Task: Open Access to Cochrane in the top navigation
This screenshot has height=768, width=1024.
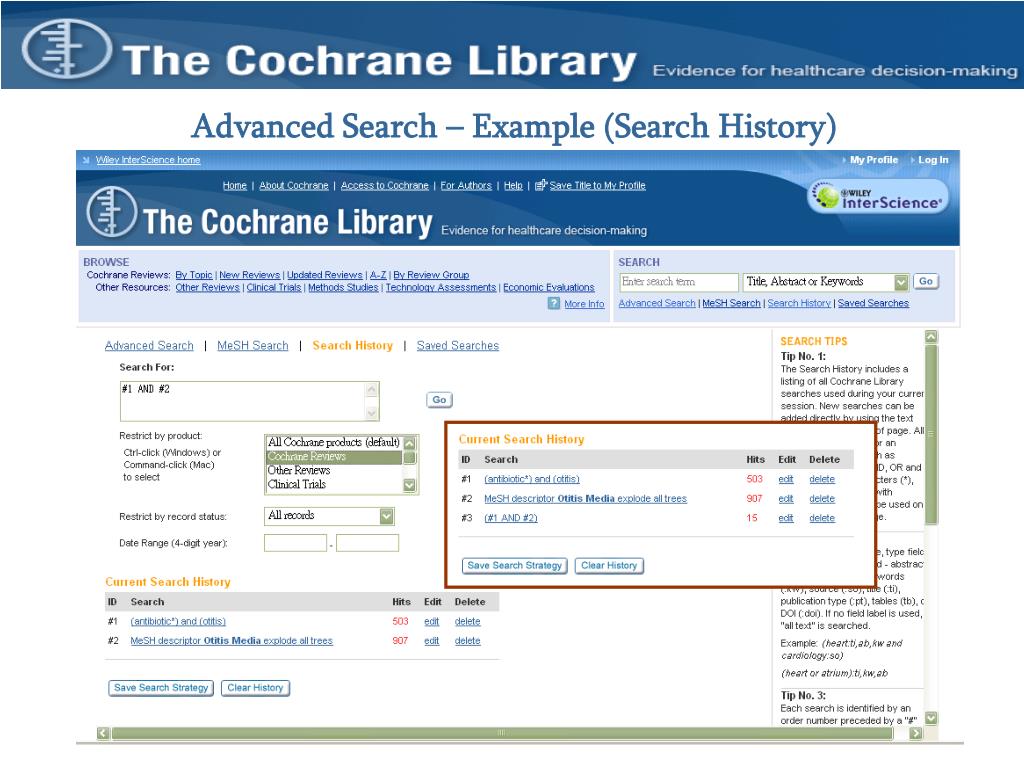Action: [385, 185]
